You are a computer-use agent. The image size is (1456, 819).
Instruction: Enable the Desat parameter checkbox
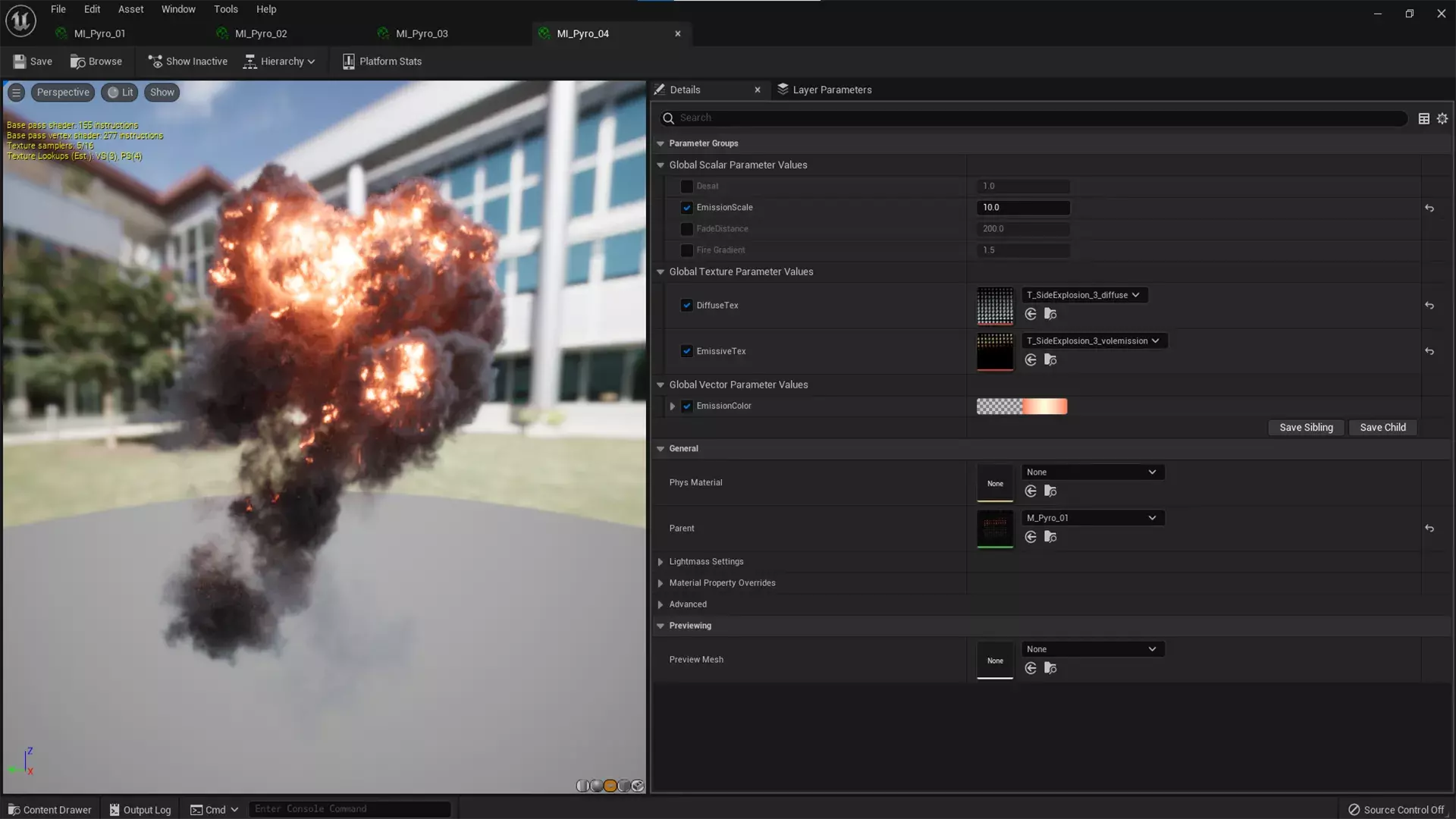click(686, 186)
